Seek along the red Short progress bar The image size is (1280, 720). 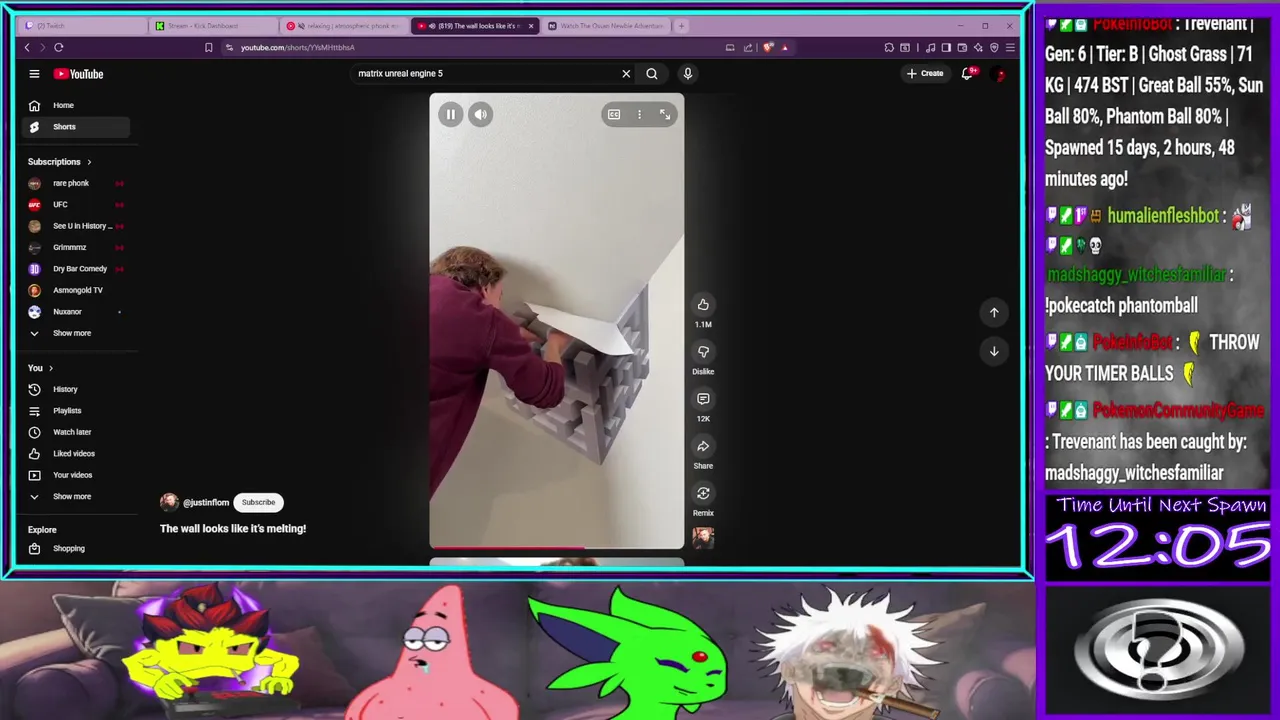(557, 547)
